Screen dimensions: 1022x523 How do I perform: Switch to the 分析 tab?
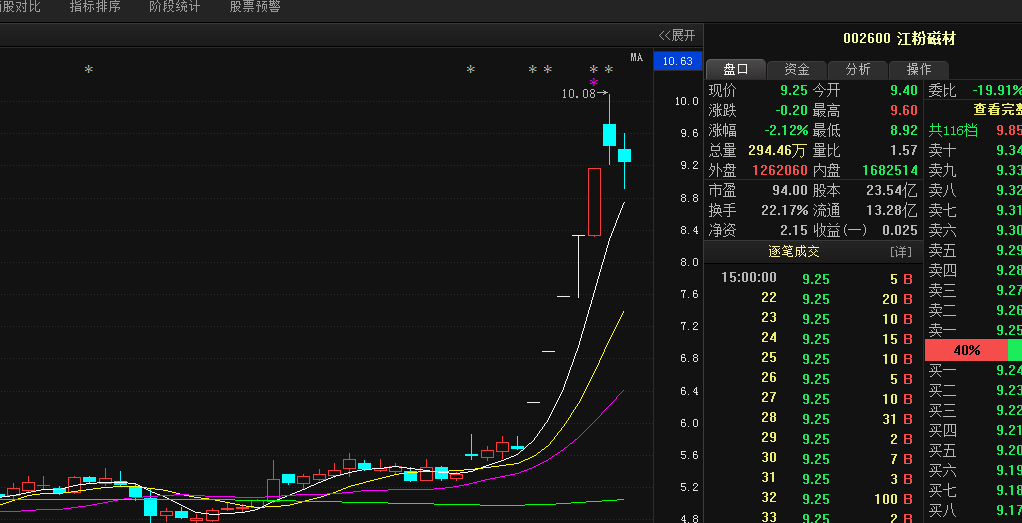[857, 69]
